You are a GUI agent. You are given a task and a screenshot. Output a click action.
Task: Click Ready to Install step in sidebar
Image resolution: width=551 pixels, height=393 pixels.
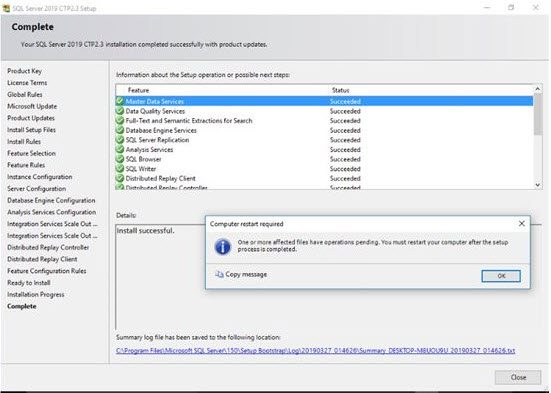(29, 283)
